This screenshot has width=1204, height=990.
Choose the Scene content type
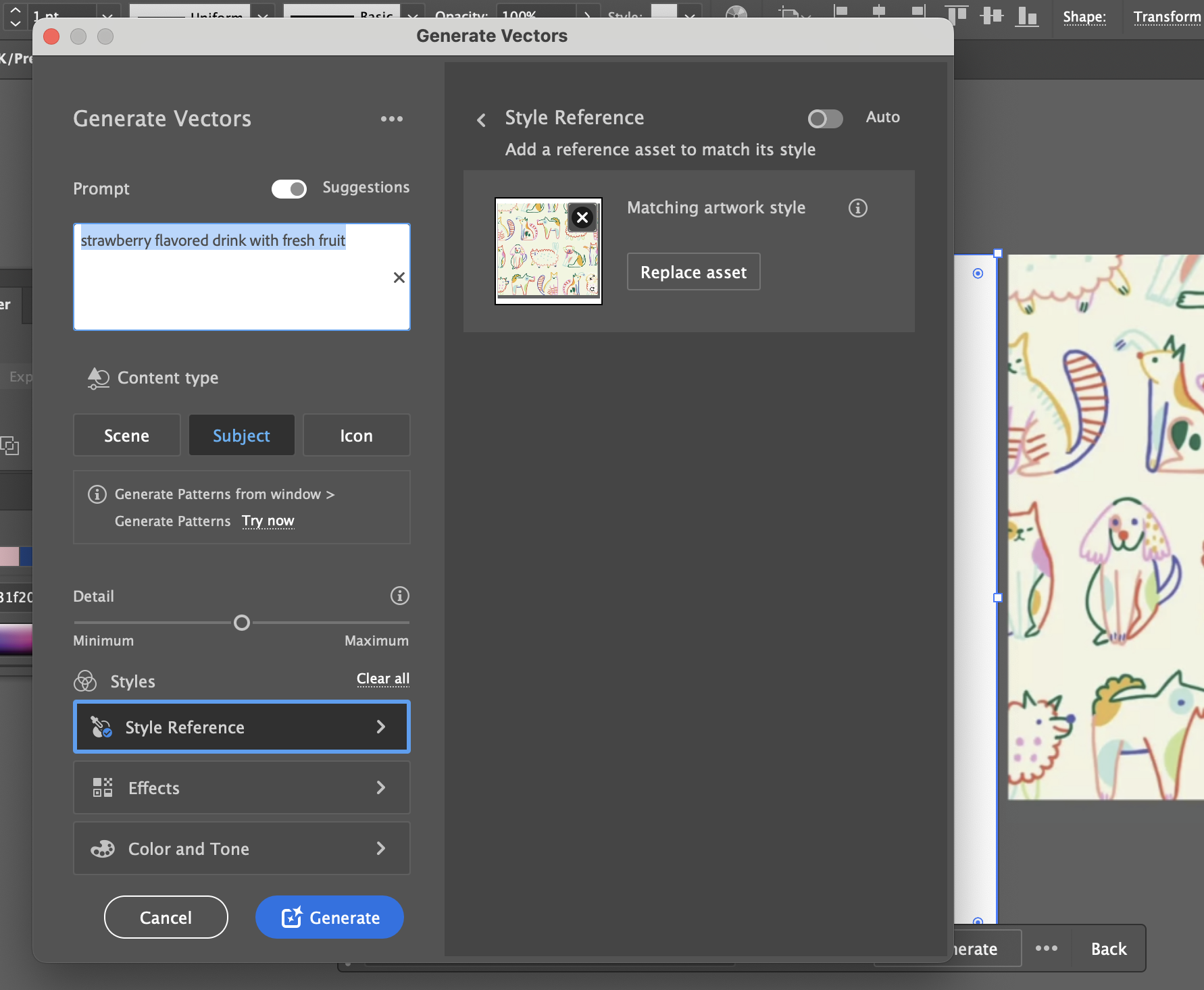pos(127,436)
